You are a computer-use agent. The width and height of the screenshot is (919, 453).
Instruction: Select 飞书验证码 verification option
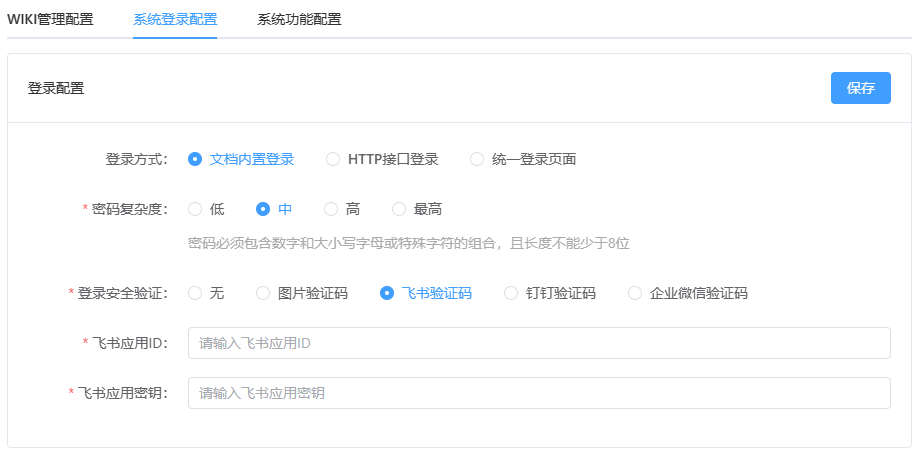(426, 293)
